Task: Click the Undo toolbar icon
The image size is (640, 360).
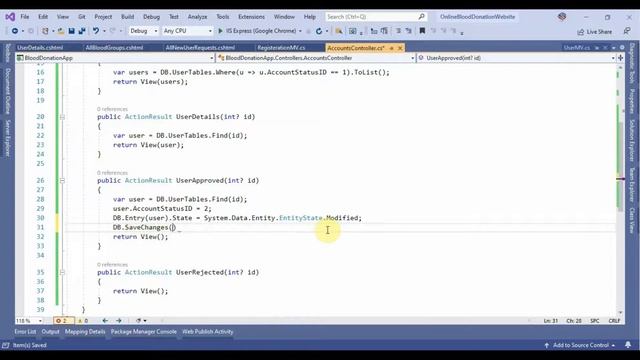Action: pos(96,31)
